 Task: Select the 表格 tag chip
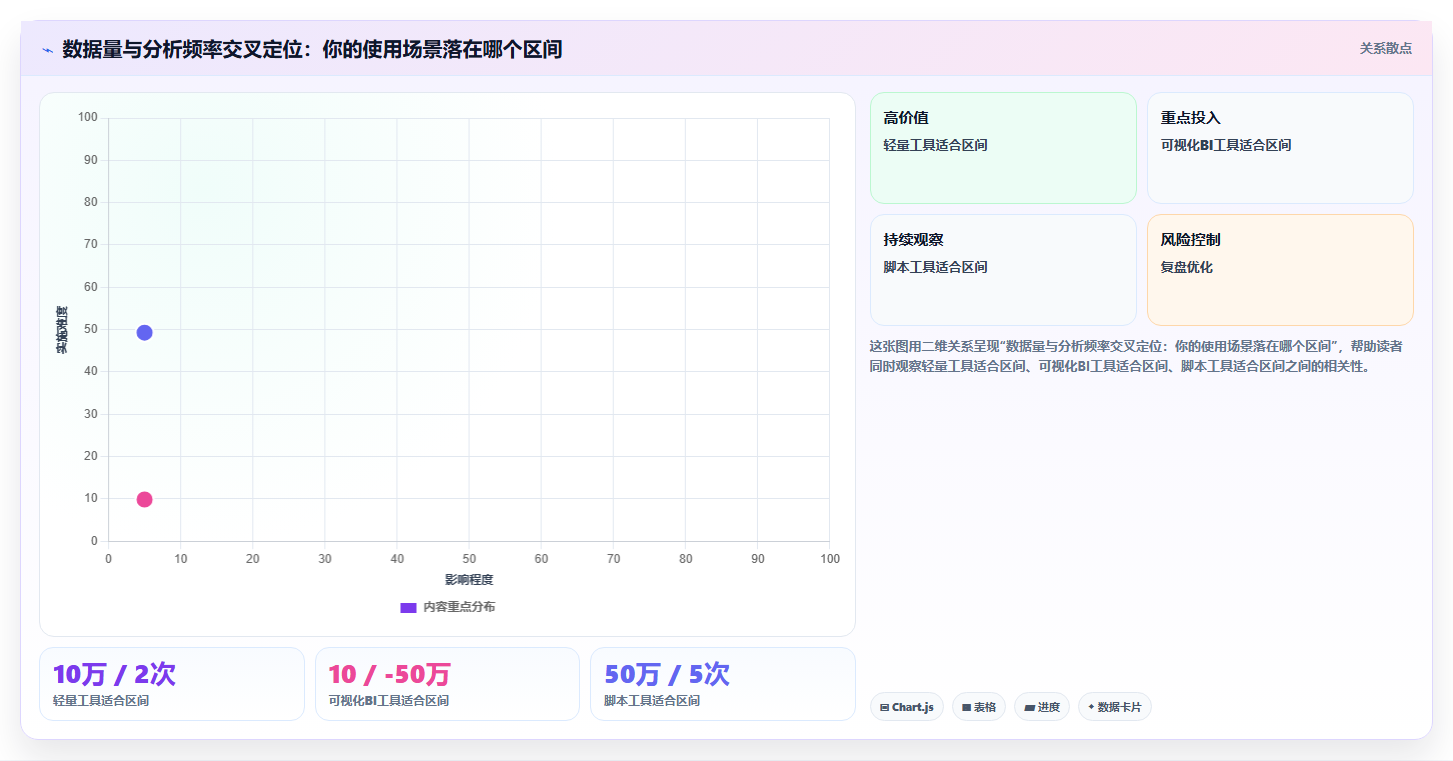979,707
